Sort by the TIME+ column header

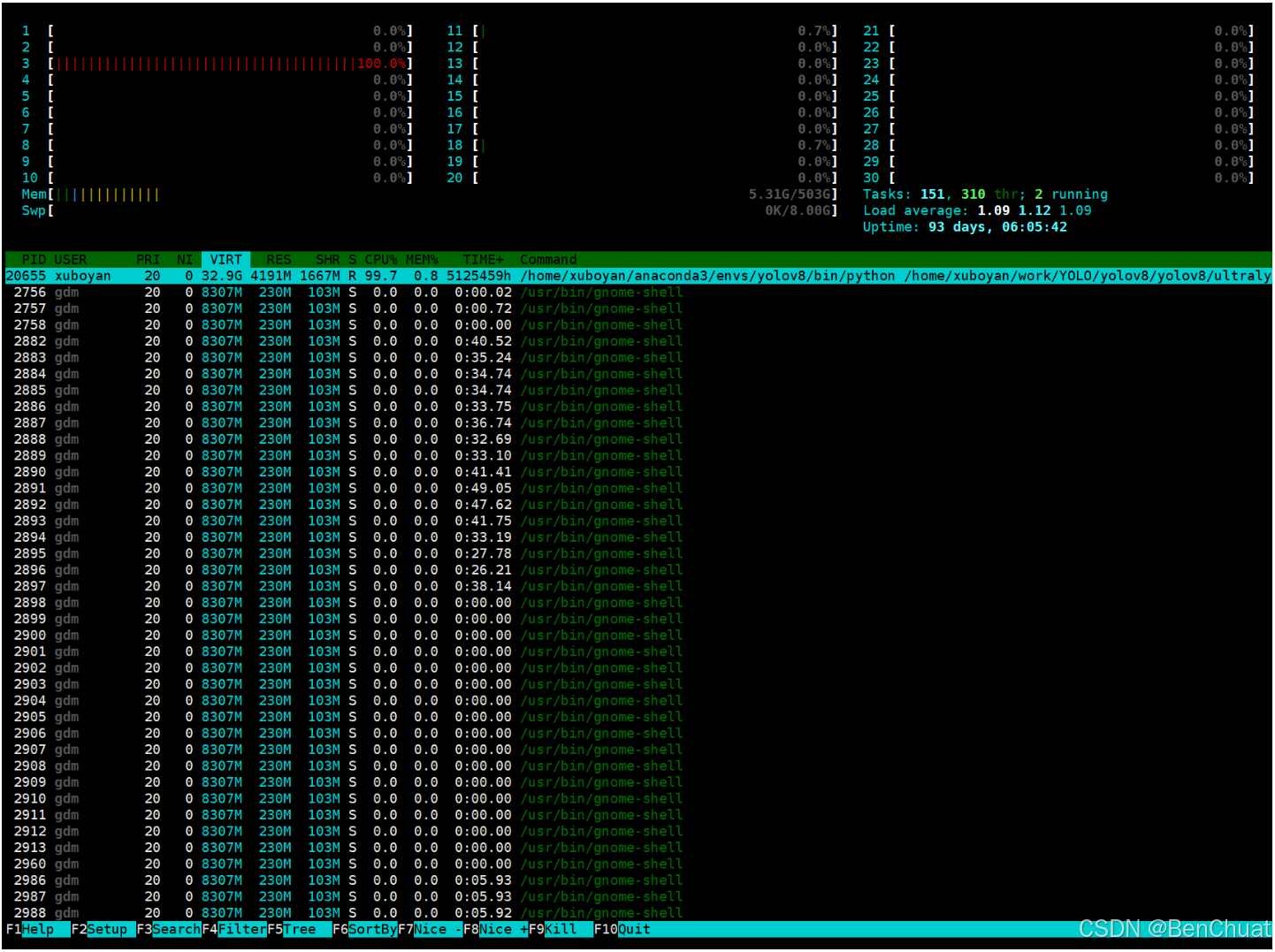tap(483, 259)
